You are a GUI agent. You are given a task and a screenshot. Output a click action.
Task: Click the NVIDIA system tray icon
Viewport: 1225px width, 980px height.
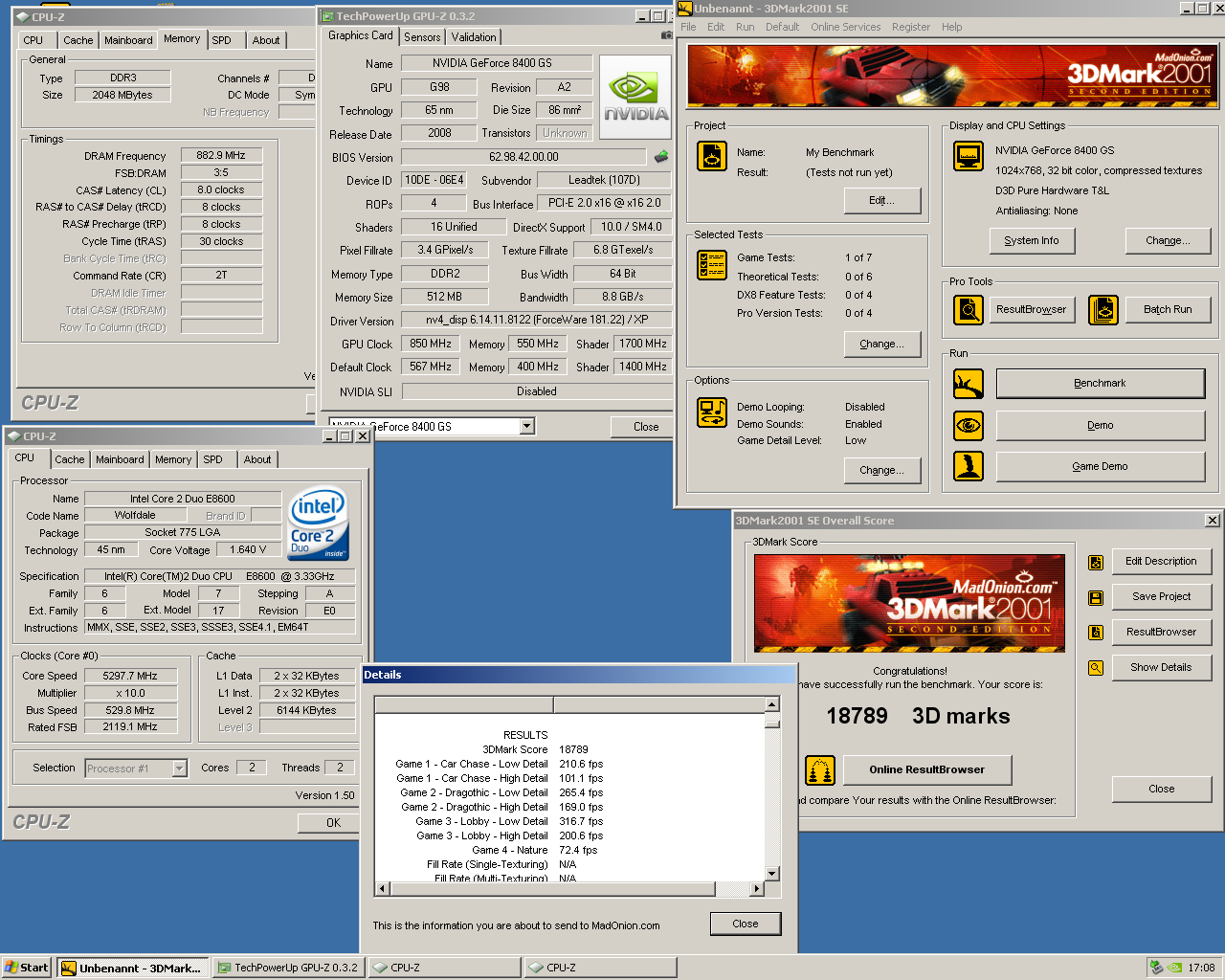(1174, 968)
